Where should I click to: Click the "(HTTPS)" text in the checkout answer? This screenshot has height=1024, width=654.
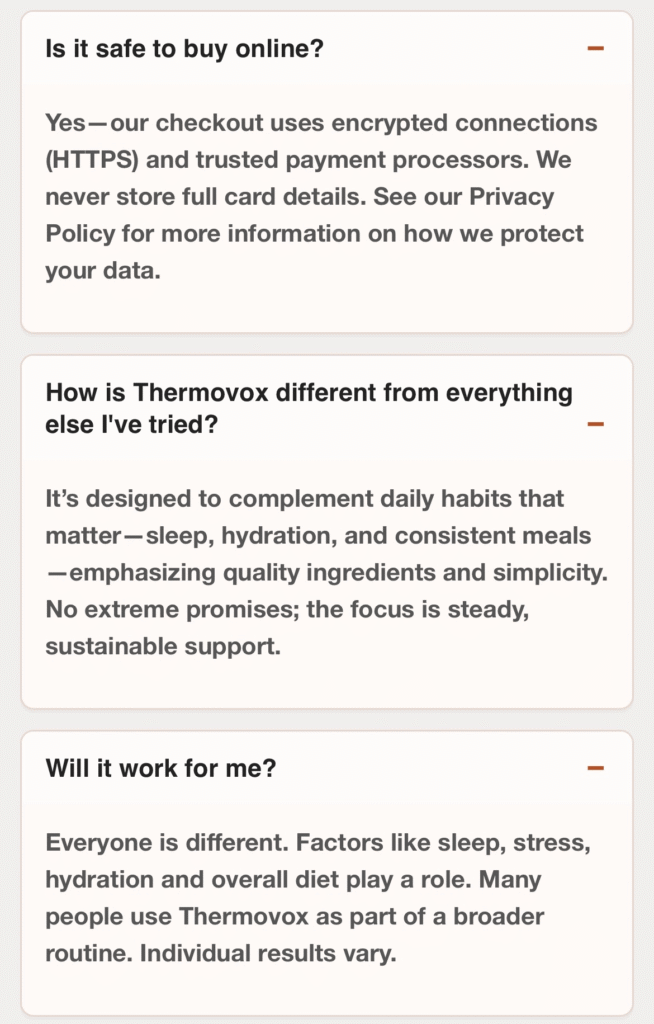(x=90, y=160)
